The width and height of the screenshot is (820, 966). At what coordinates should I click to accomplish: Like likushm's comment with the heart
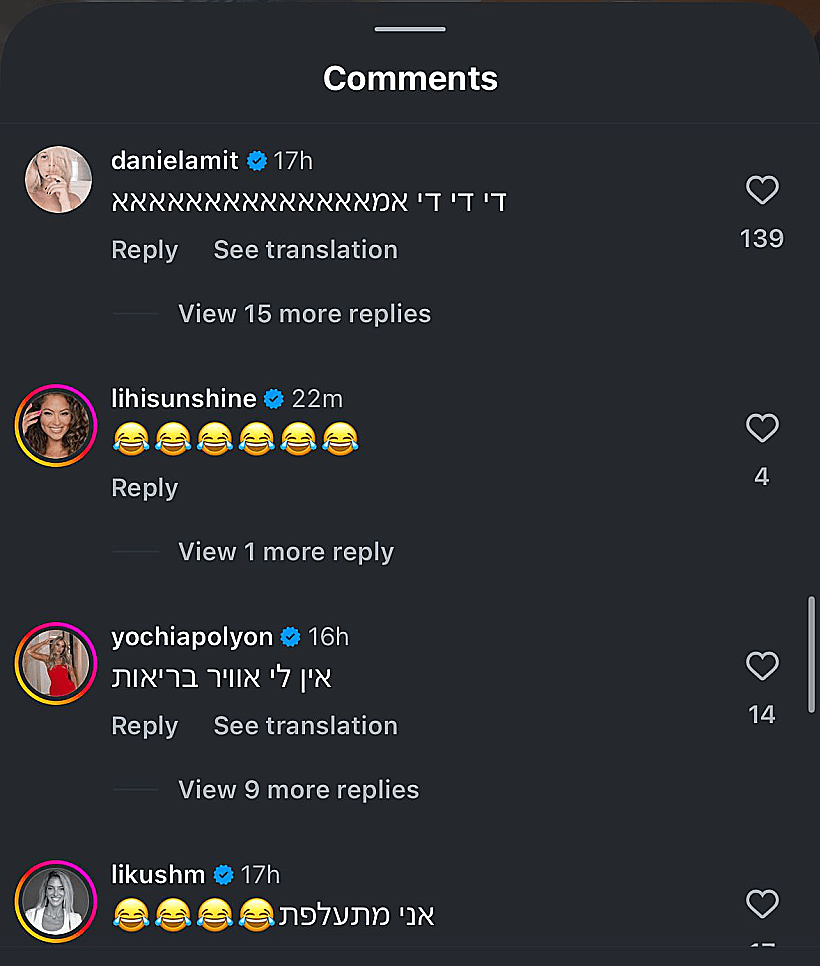coord(762,904)
